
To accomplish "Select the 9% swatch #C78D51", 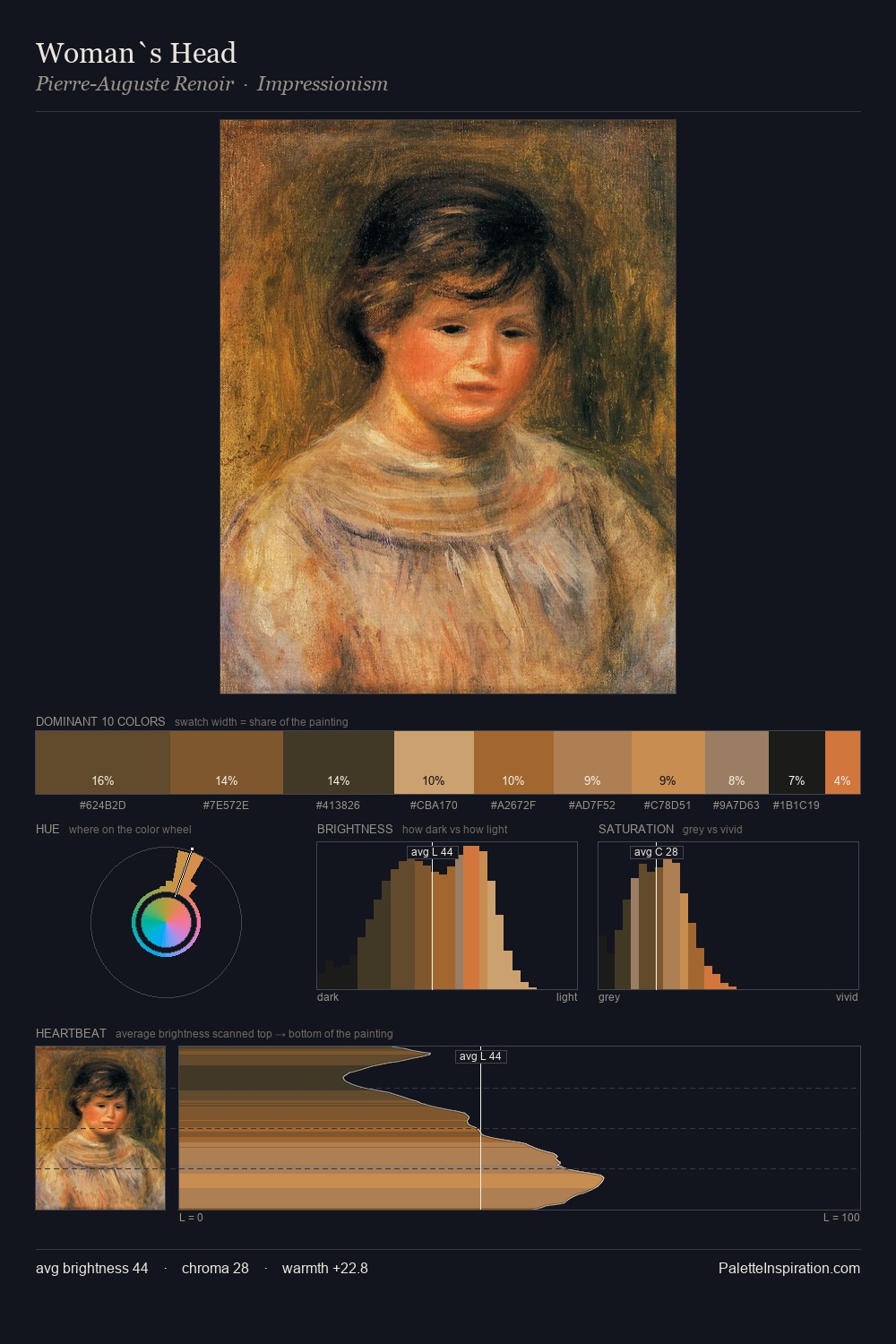I will coord(668,762).
